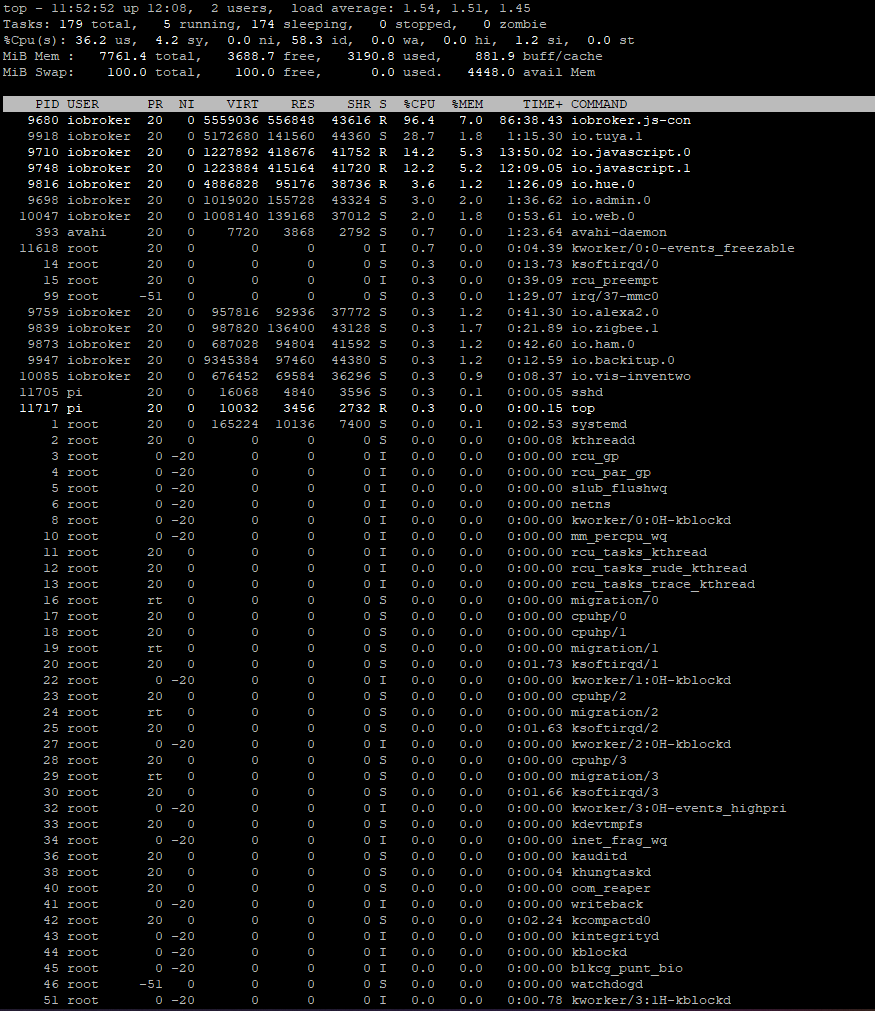Click the migration/0 command
The height and width of the screenshot is (1011, 875).
point(614,601)
